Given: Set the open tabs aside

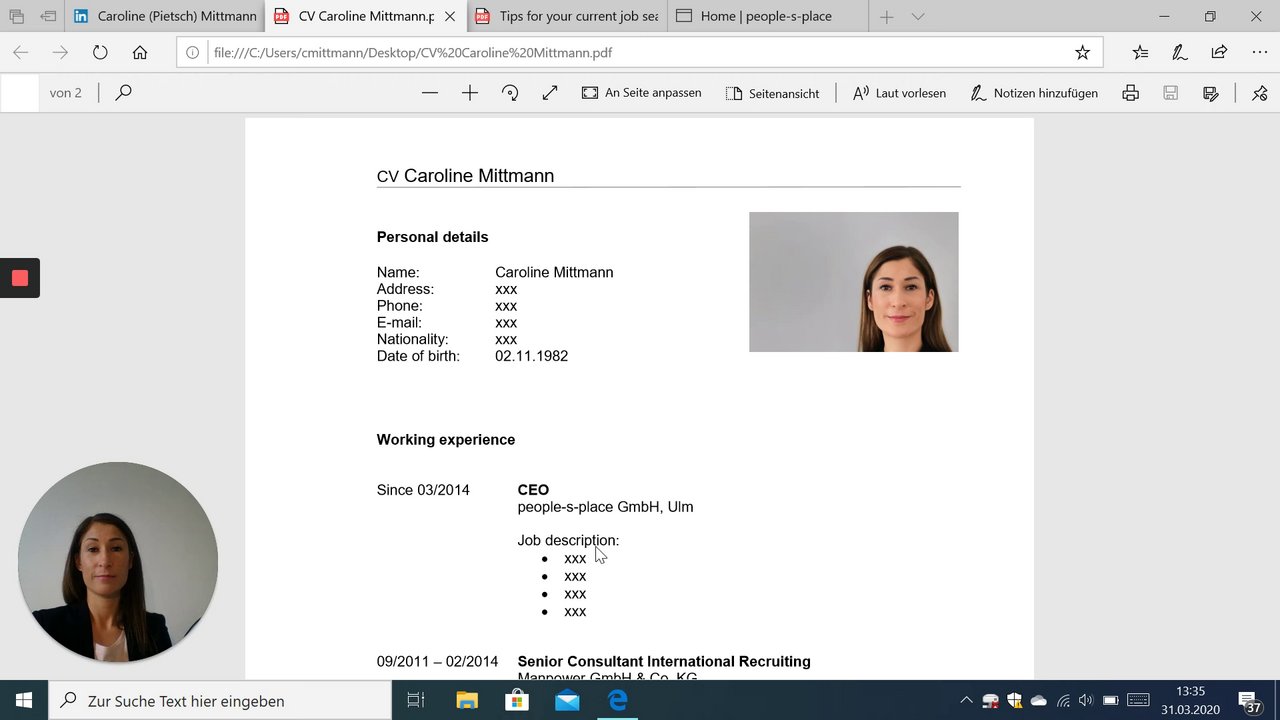Looking at the screenshot, I should coord(48,16).
